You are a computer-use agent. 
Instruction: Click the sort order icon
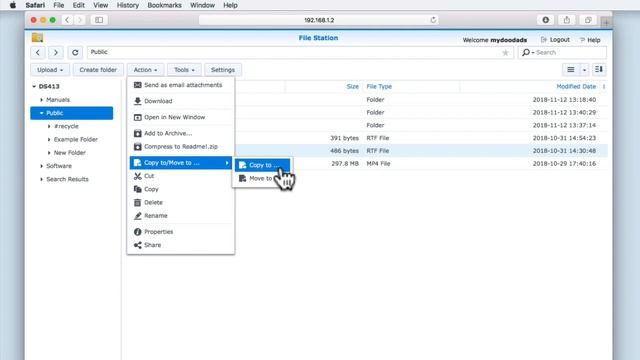[599, 70]
